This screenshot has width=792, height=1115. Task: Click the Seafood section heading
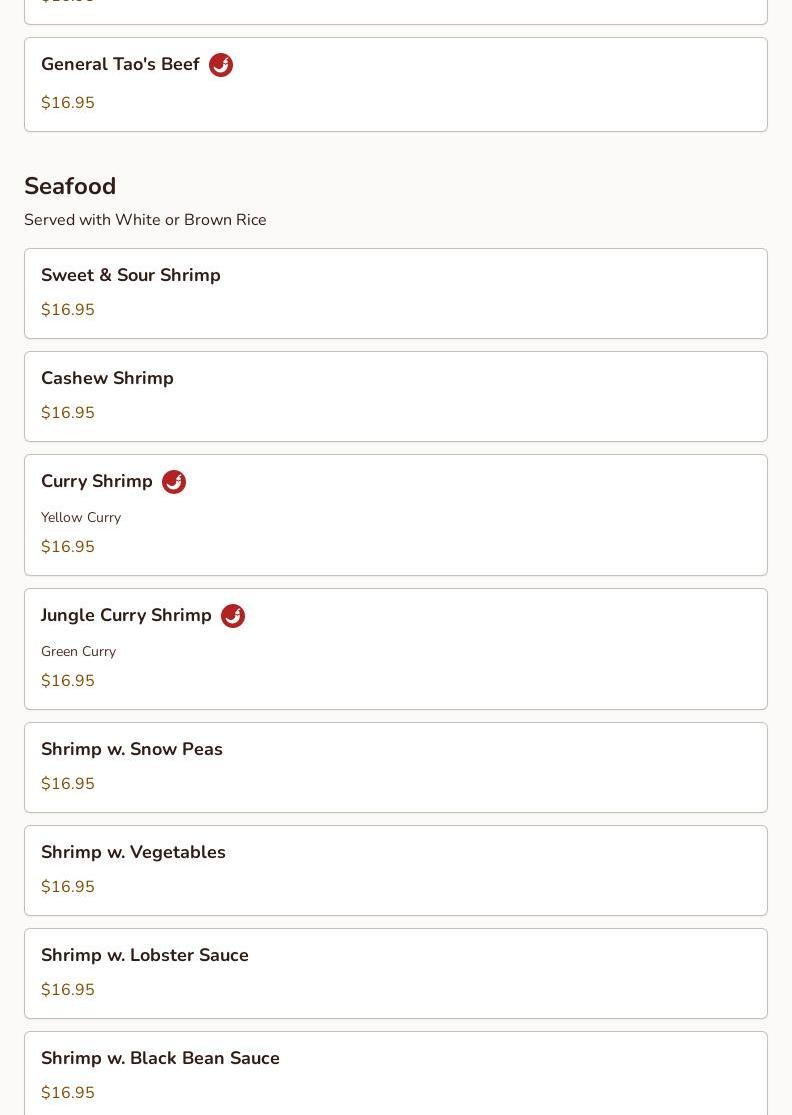70,187
